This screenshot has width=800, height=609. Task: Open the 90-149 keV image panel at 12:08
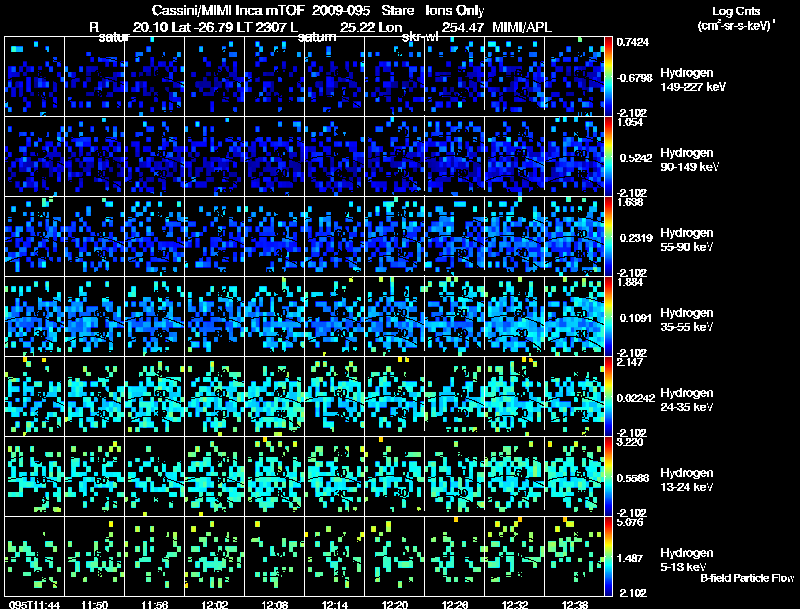[x=274, y=157]
